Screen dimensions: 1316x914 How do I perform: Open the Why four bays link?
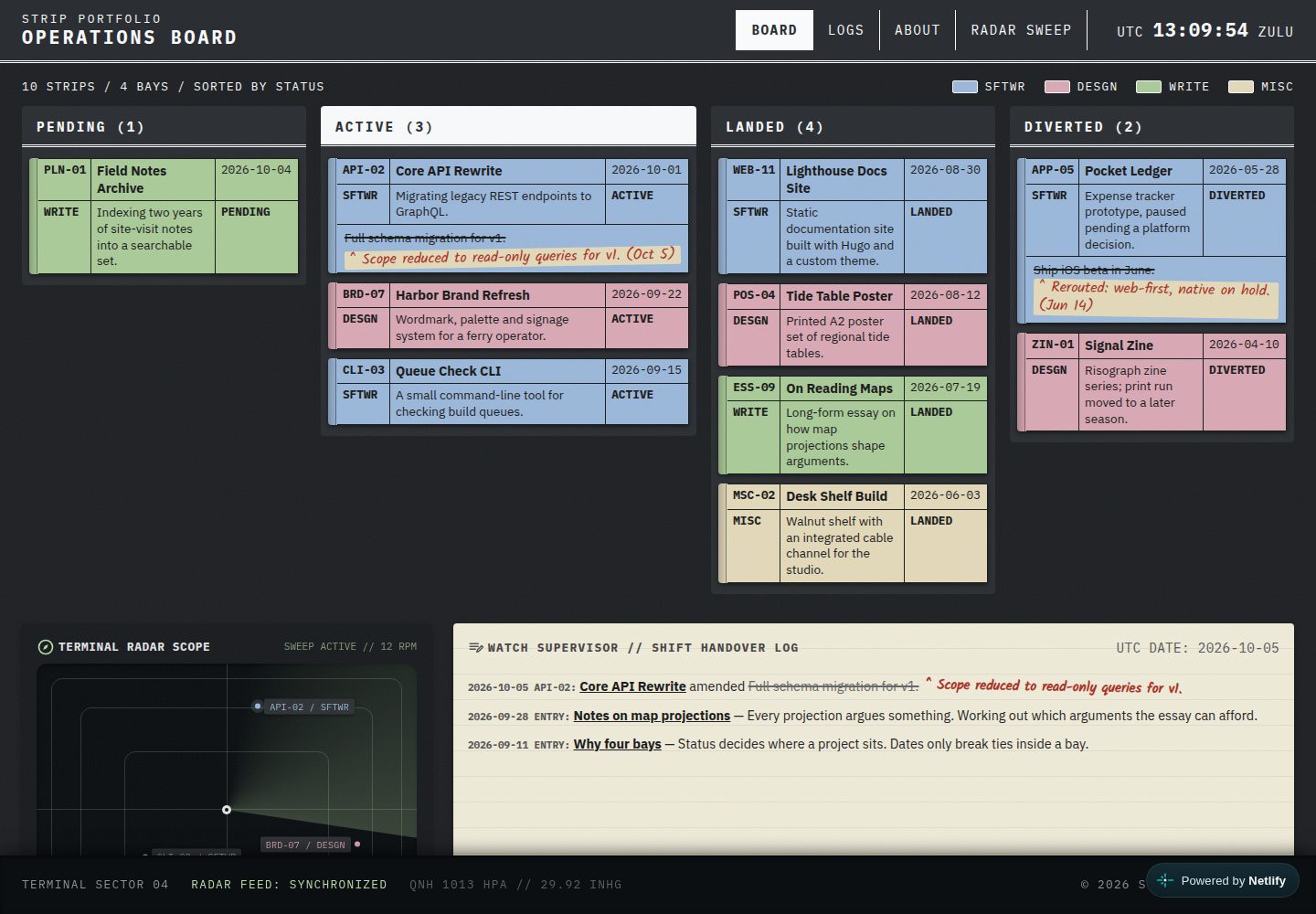617,744
